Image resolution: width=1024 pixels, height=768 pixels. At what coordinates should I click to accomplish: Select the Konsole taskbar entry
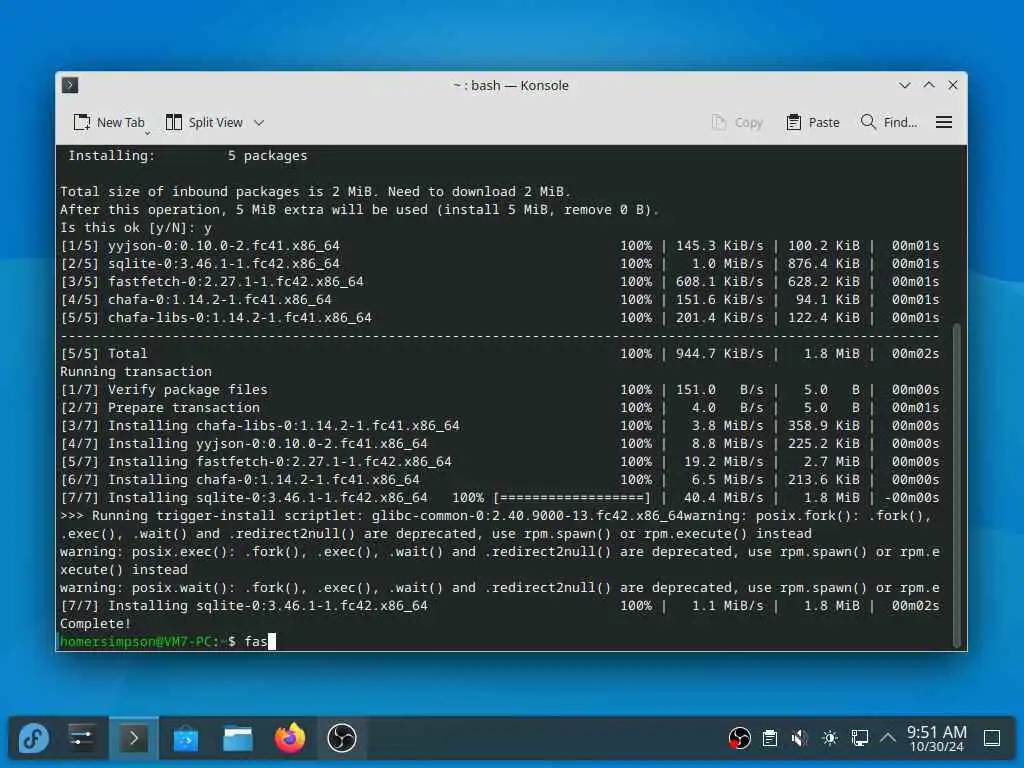[133, 739]
